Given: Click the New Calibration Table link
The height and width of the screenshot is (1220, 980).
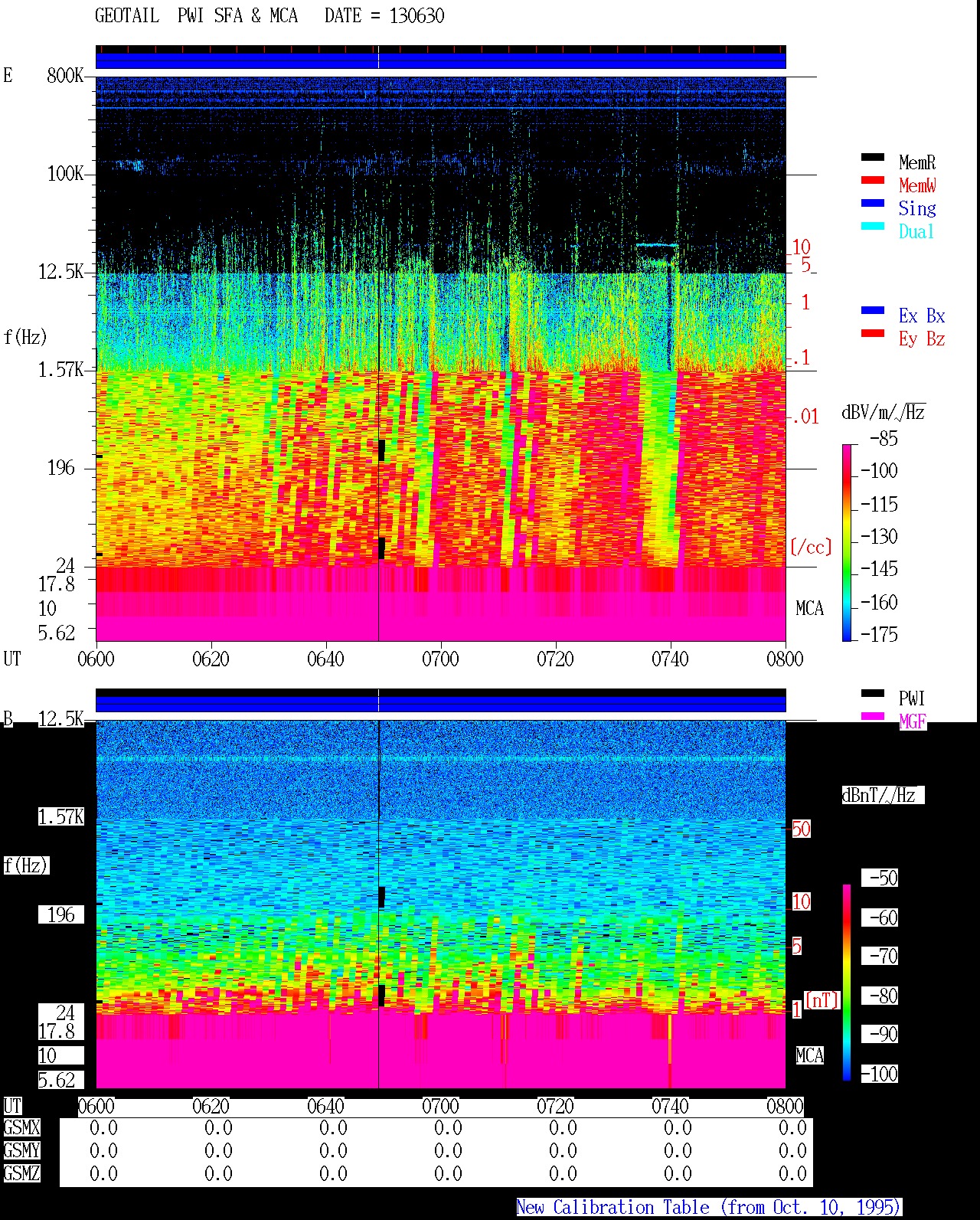Looking at the screenshot, I should pyautogui.click(x=708, y=1208).
